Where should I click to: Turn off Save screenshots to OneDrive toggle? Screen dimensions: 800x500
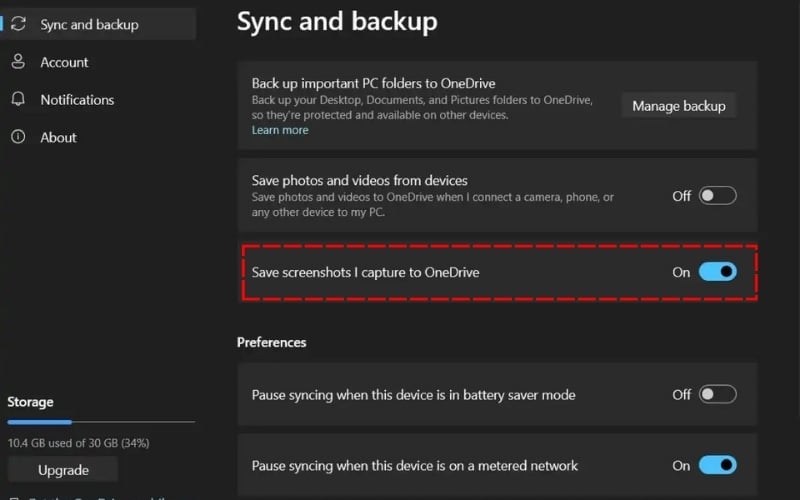(717, 271)
